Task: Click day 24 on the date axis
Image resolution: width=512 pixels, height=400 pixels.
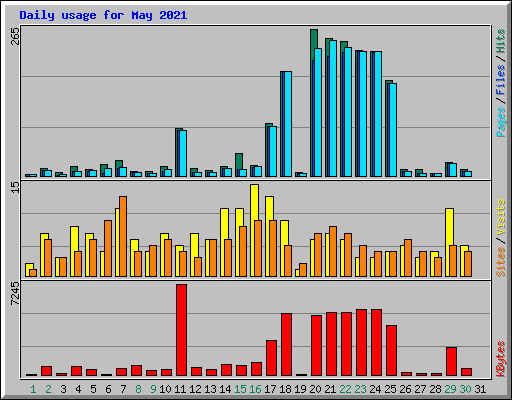Action: [x=375, y=389]
